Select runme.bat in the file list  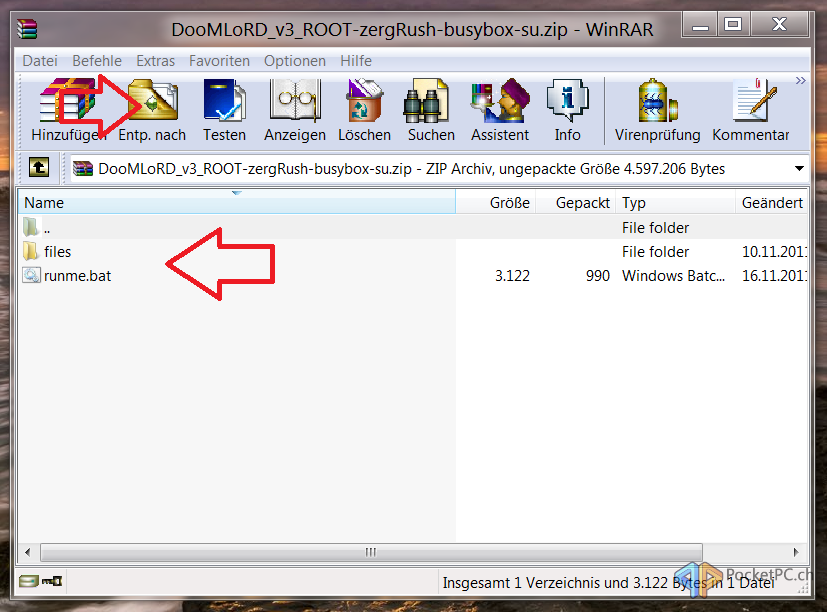[x=77, y=276]
